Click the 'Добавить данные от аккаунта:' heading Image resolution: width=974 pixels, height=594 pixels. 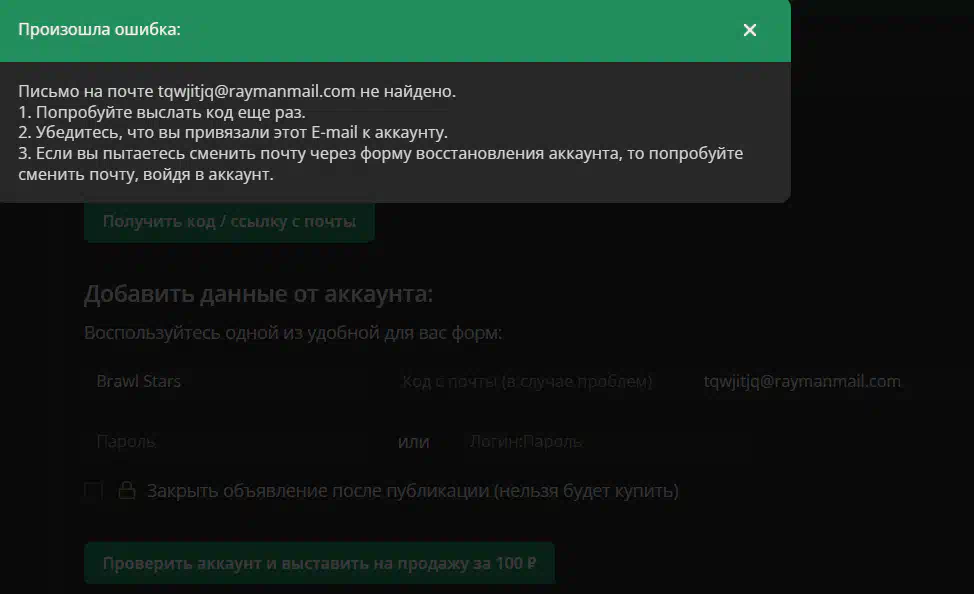(x=259, y=294)
